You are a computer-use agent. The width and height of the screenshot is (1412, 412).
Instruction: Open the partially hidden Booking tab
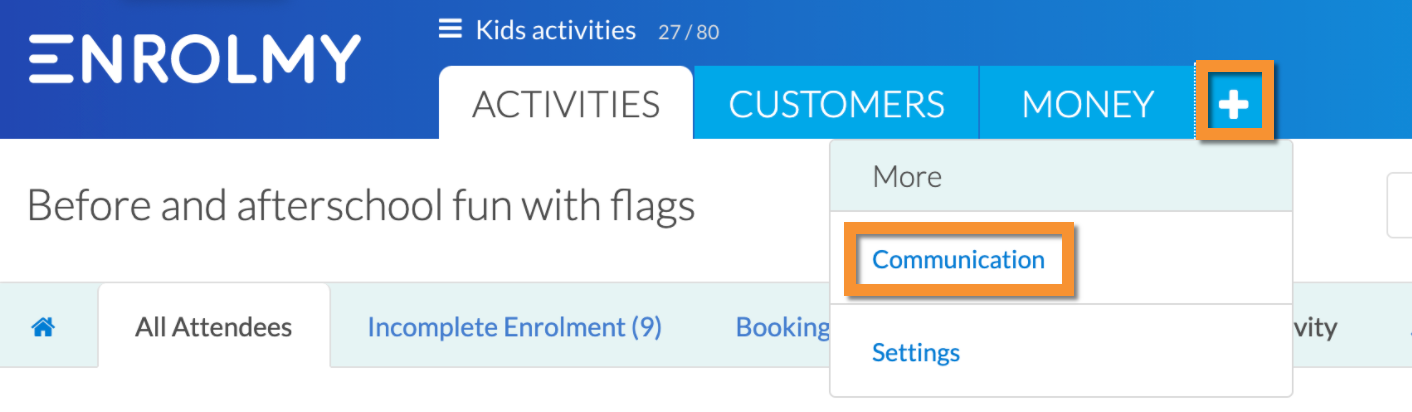(x=783, y=326)
